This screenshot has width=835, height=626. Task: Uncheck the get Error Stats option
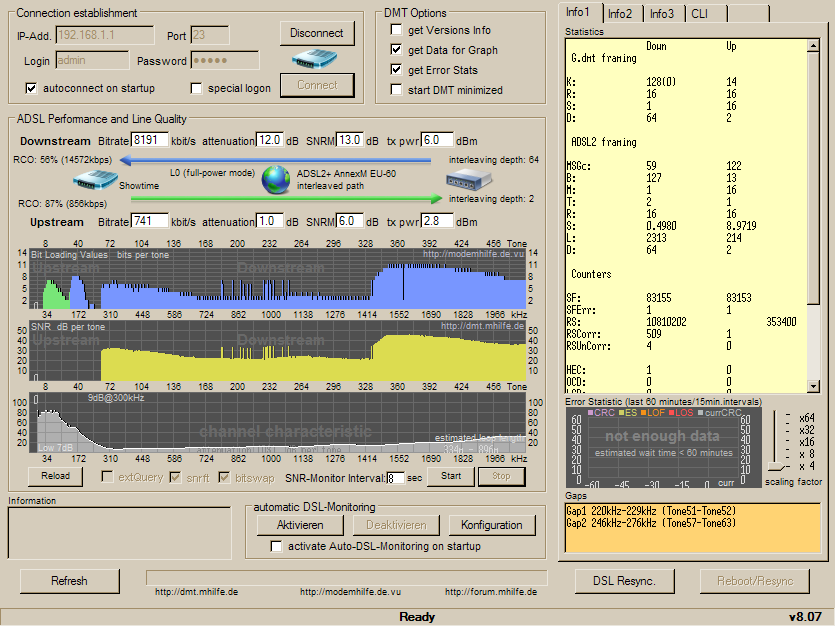pyautogui.click(x=396, y=70)
